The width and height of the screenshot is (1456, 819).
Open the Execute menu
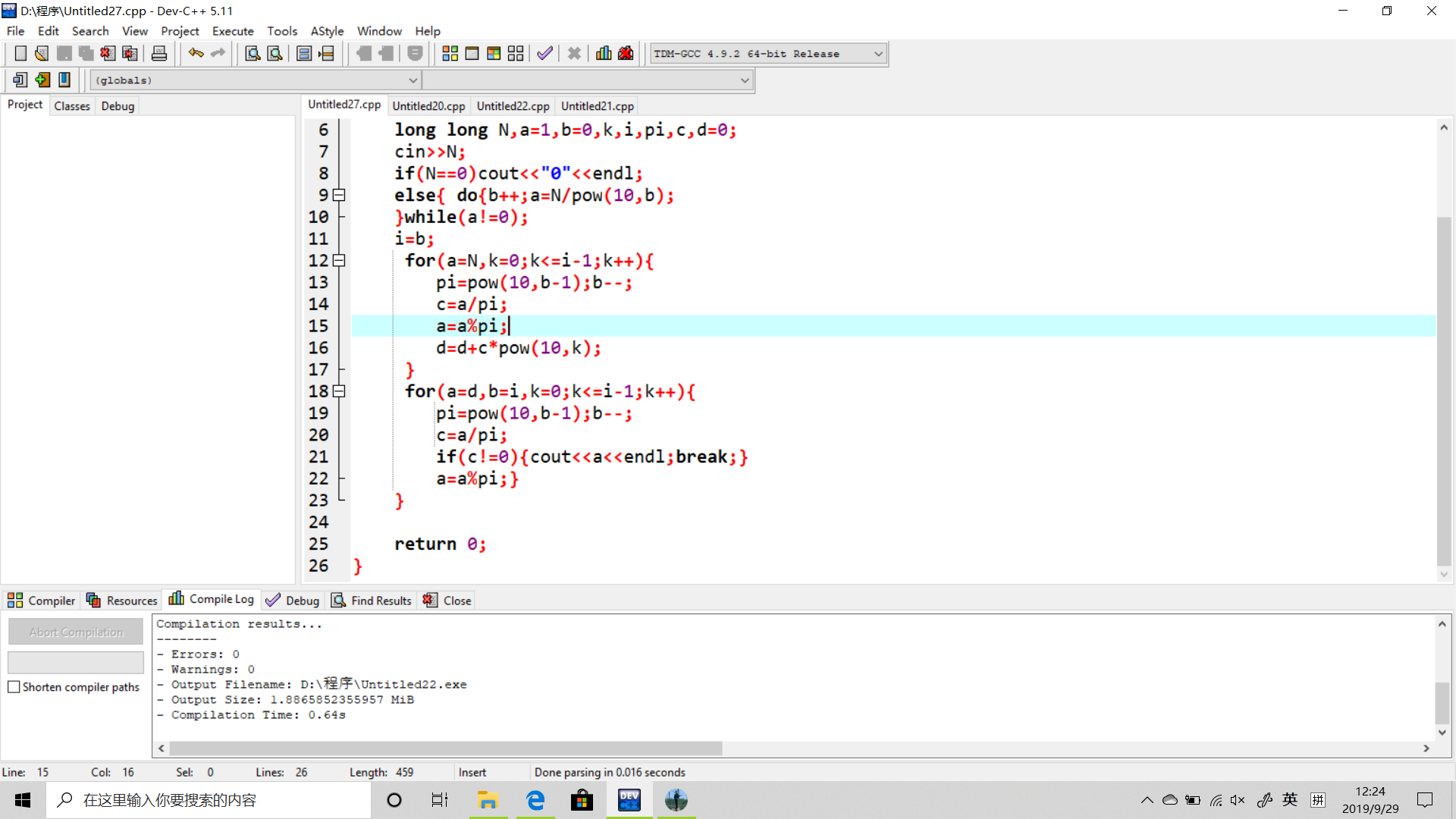click(233, 31)
